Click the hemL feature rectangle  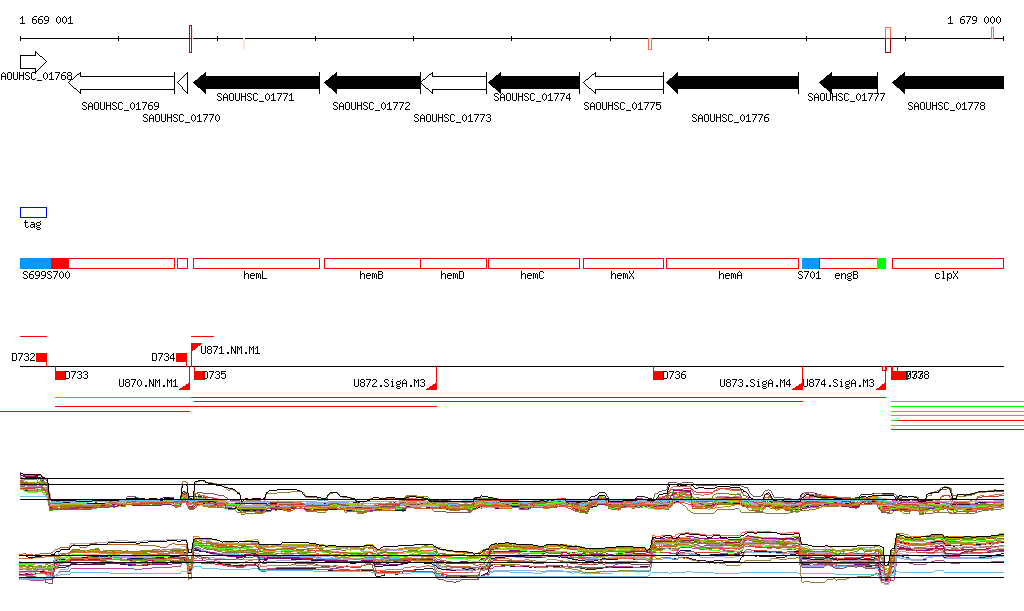coord(257,264)
